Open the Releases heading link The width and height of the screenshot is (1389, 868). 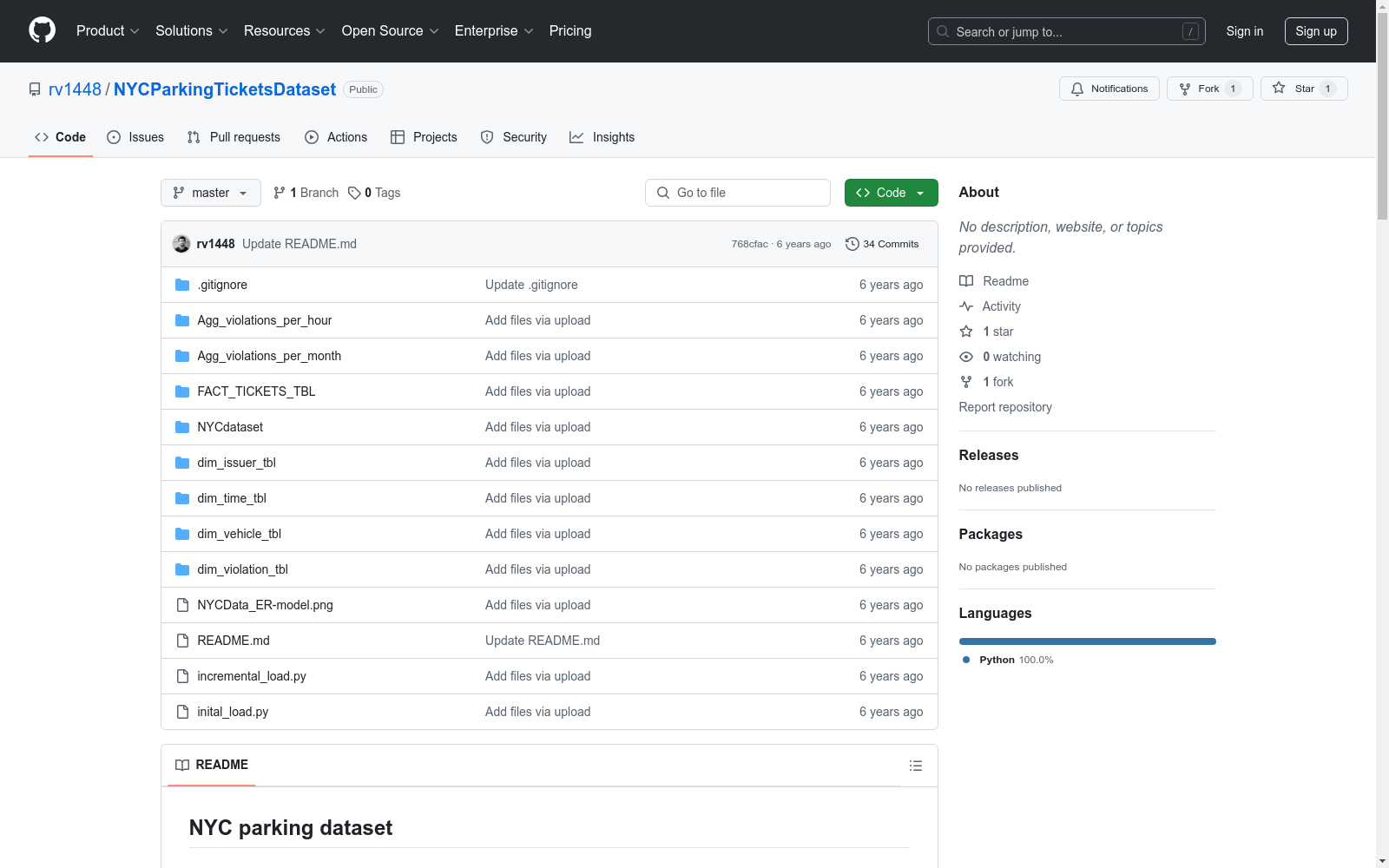(989, 455)
